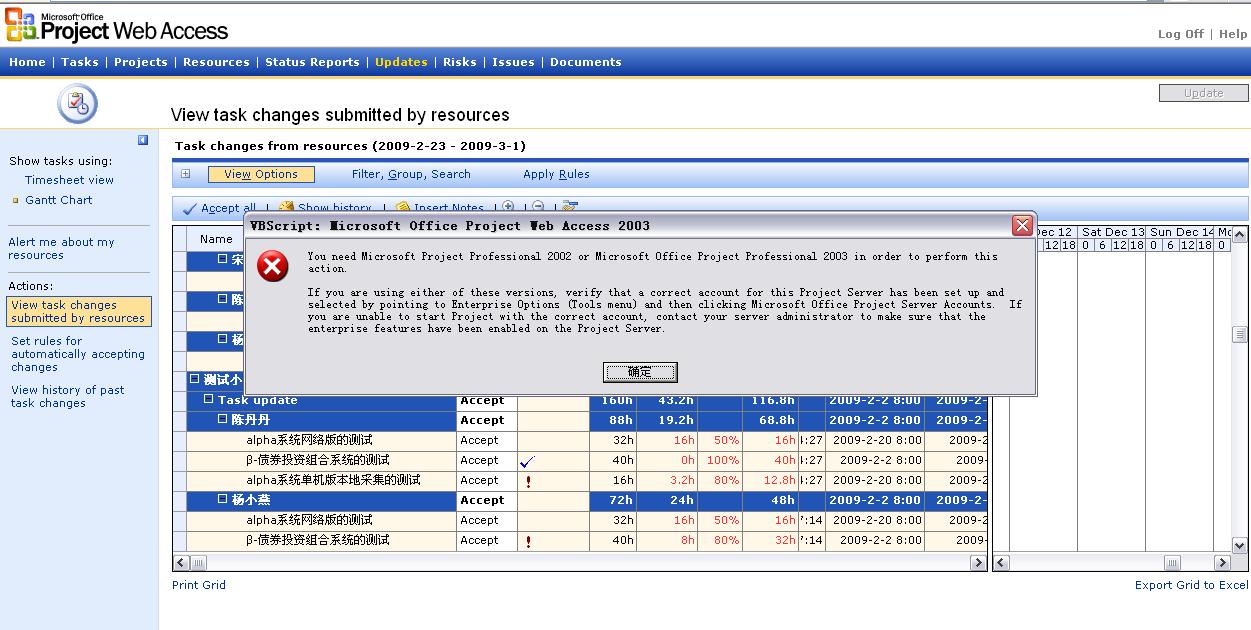
Task: Click the Accept all checkmark icon
Action: coord(190,208)
